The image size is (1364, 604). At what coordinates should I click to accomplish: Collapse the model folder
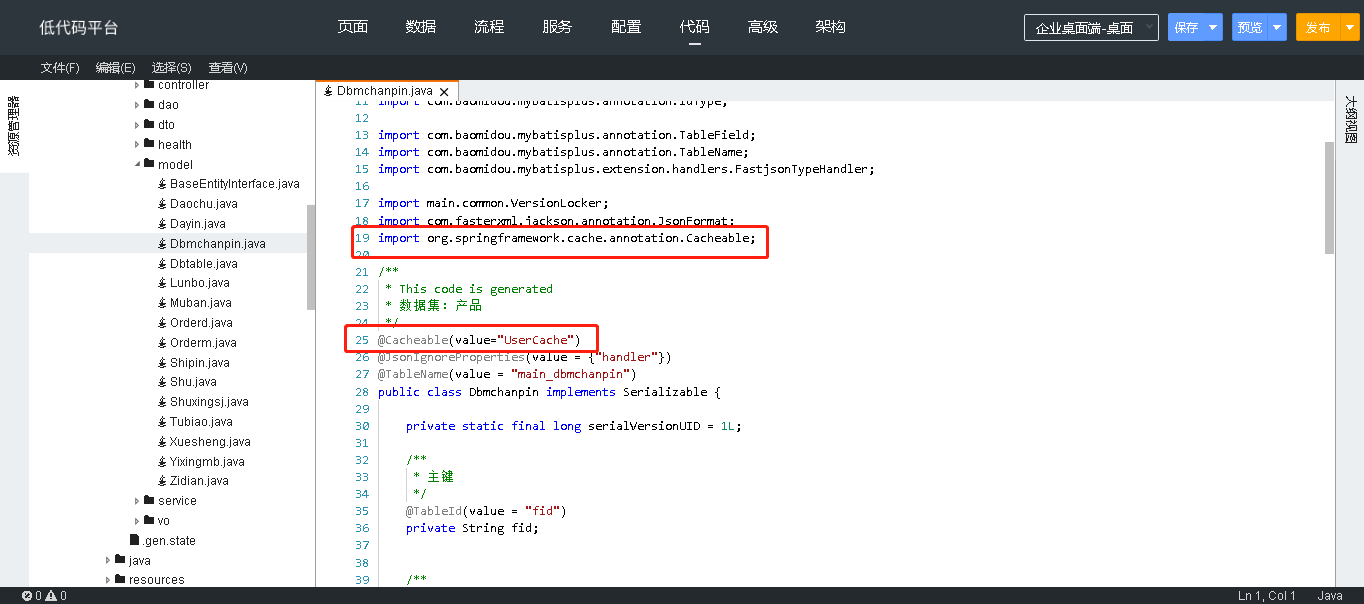pyautogui.click(x=137, y=164)
